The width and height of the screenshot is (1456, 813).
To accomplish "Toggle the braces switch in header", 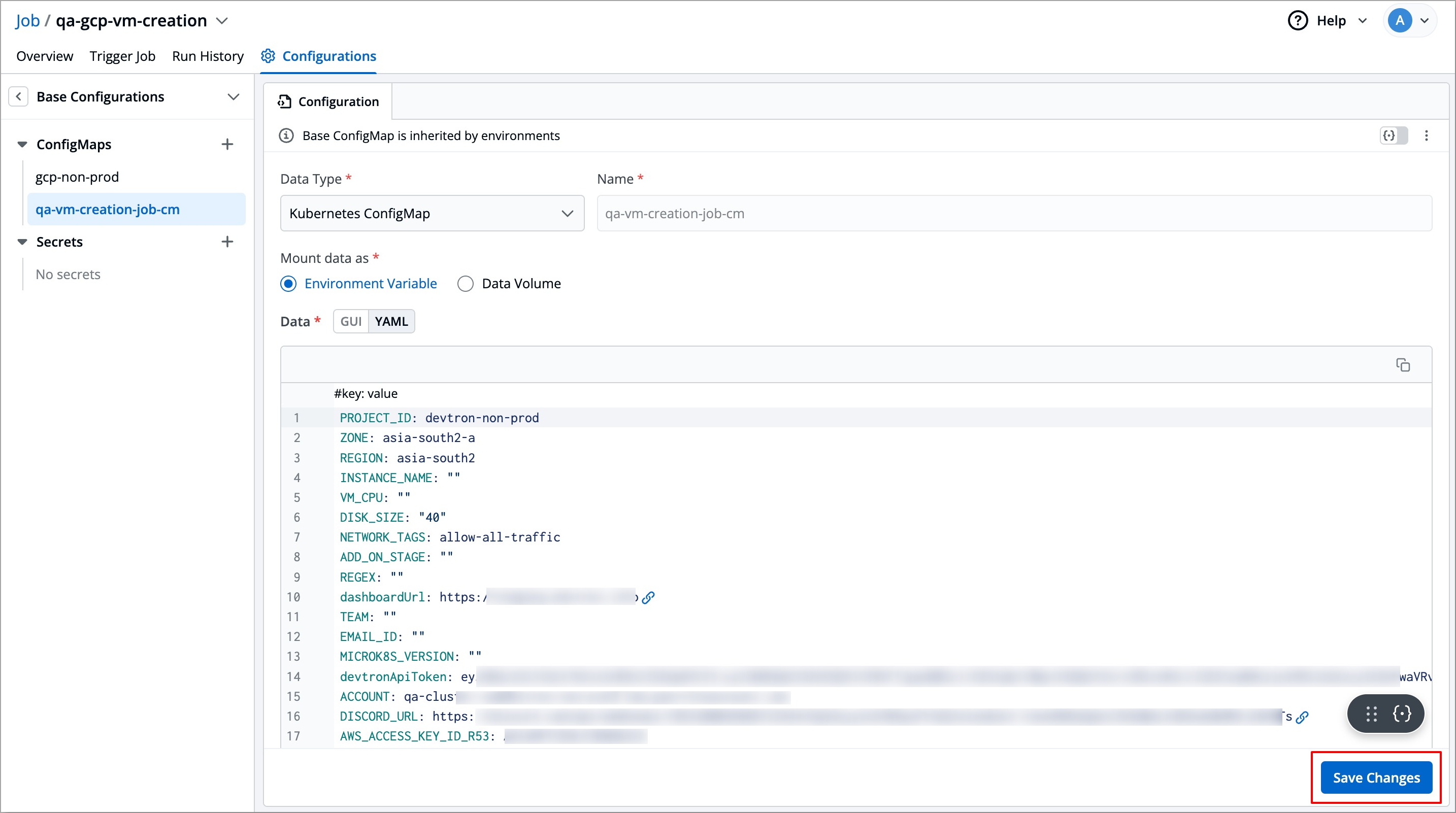I will tap(1393, 135).
